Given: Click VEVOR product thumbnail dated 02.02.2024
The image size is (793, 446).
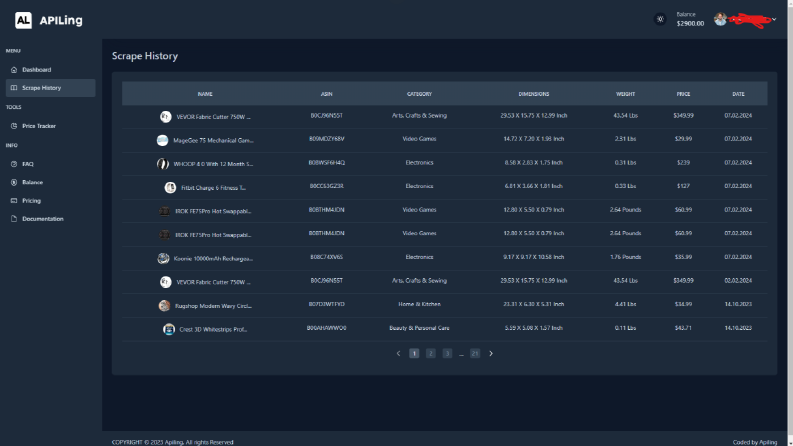Looking at the screenshot, I should [165, 282].
